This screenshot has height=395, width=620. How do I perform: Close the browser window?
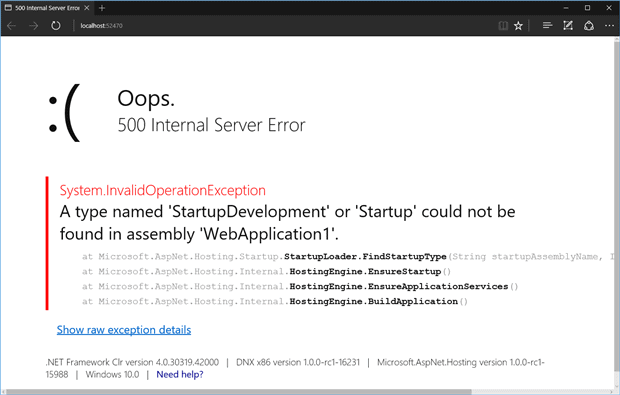click(x=609, y=8)
